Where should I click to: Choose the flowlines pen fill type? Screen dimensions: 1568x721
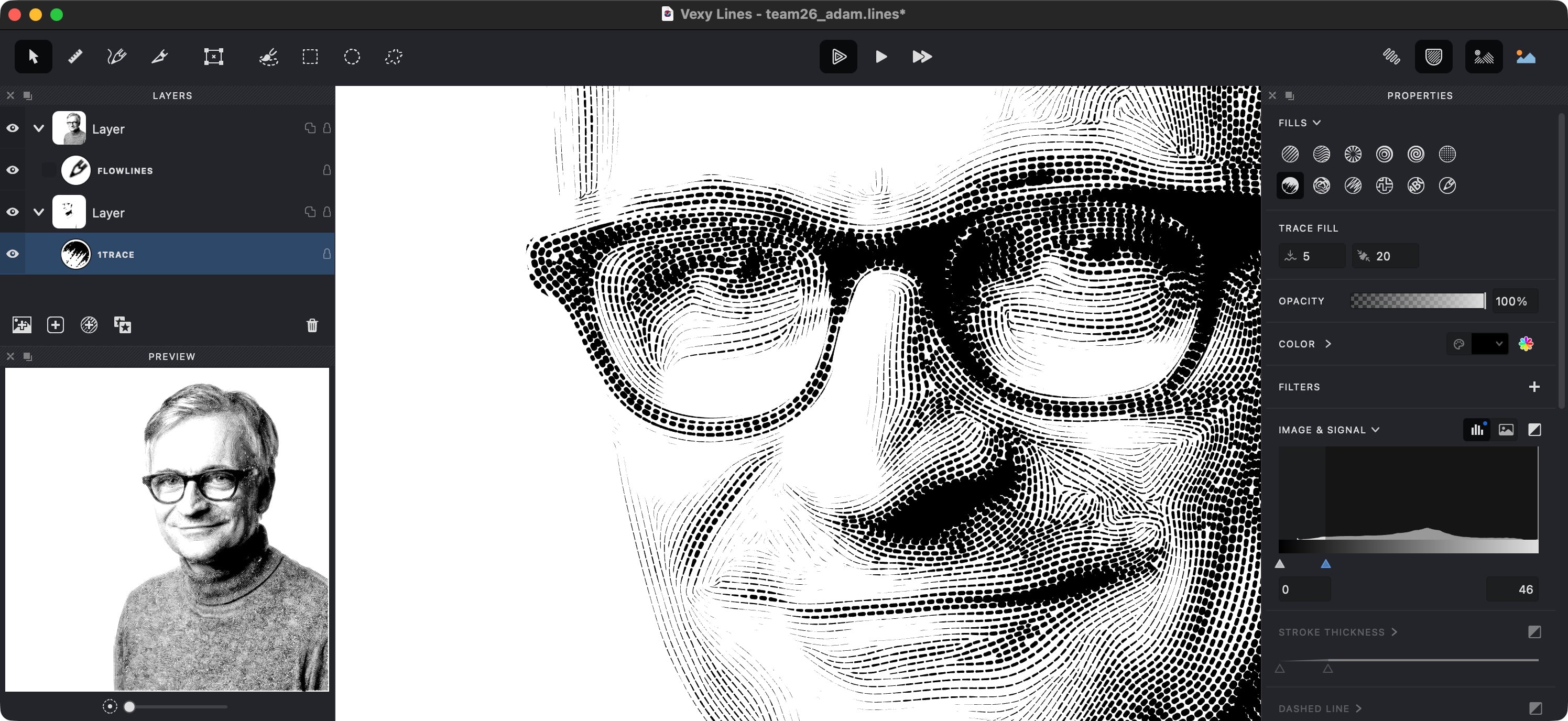(1447, 185)
